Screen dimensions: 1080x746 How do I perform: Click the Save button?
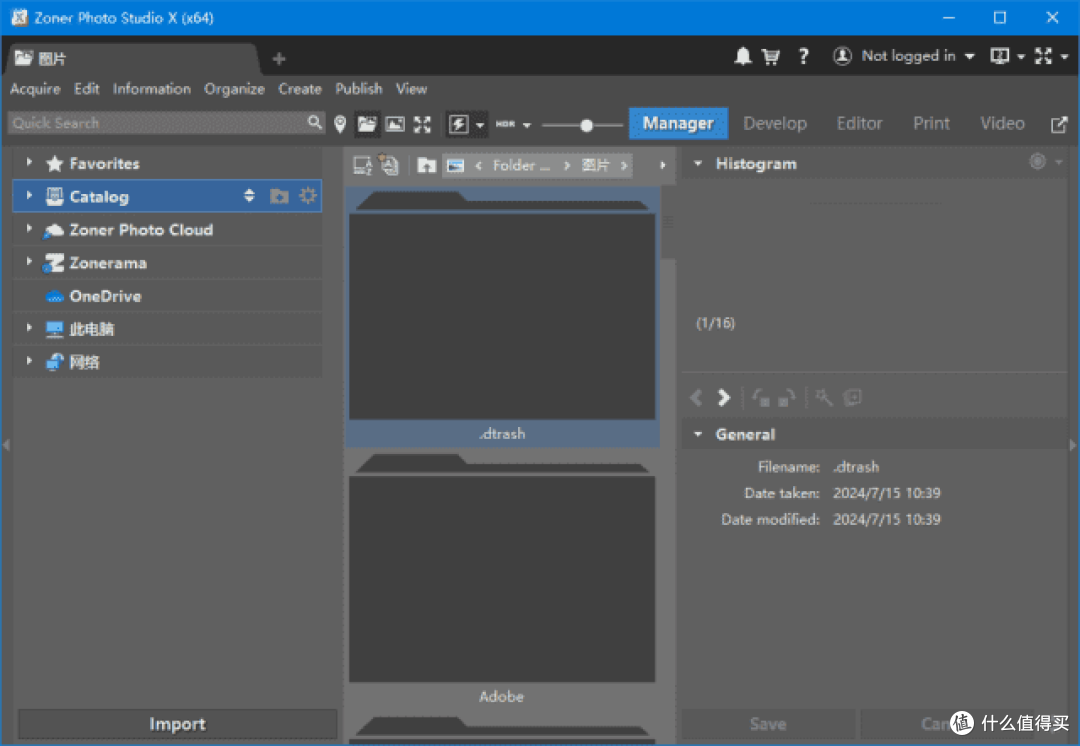click(x=768, y=724)
